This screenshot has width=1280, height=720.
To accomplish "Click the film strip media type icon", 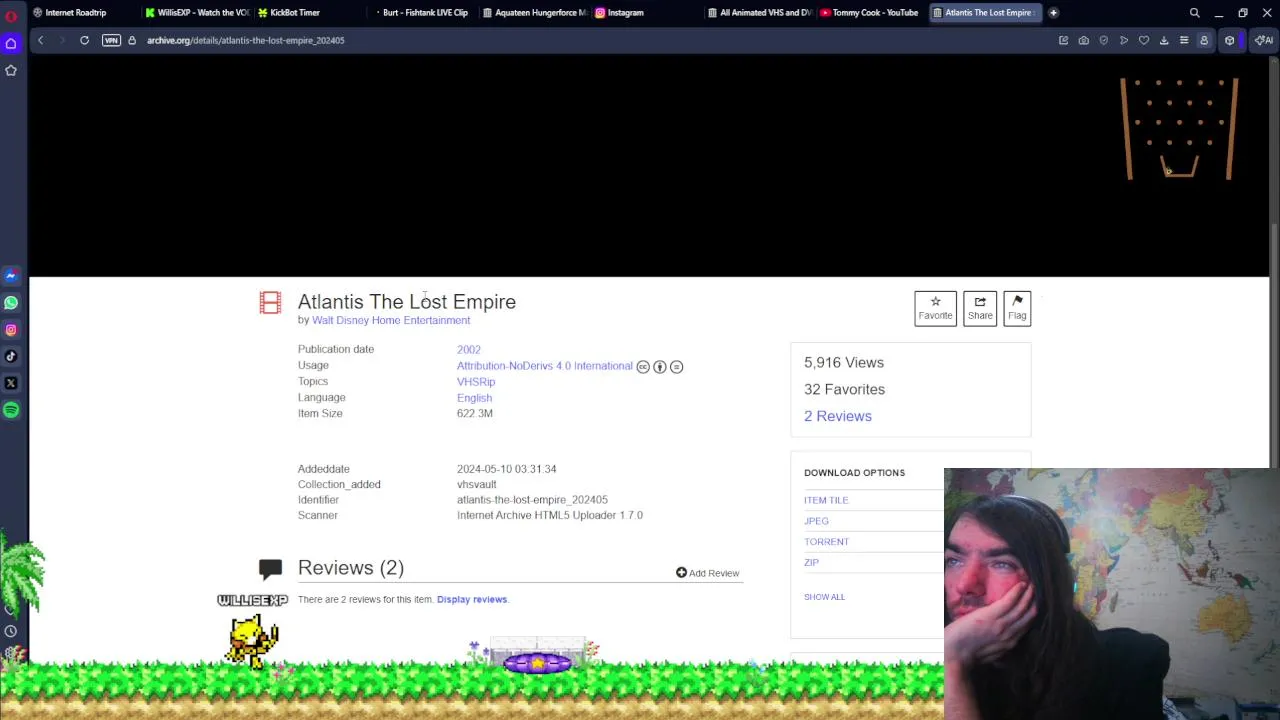I will point(270,302).
